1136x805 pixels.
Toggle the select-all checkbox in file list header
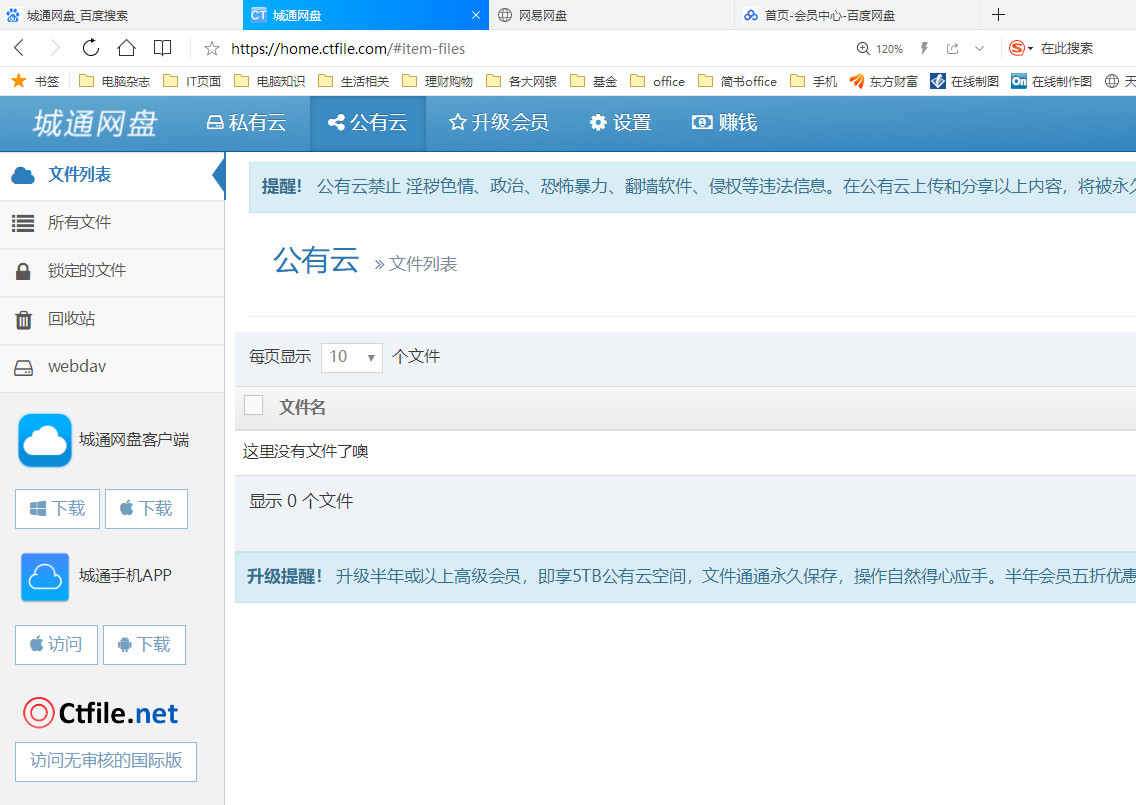click(x=254, y=405)
